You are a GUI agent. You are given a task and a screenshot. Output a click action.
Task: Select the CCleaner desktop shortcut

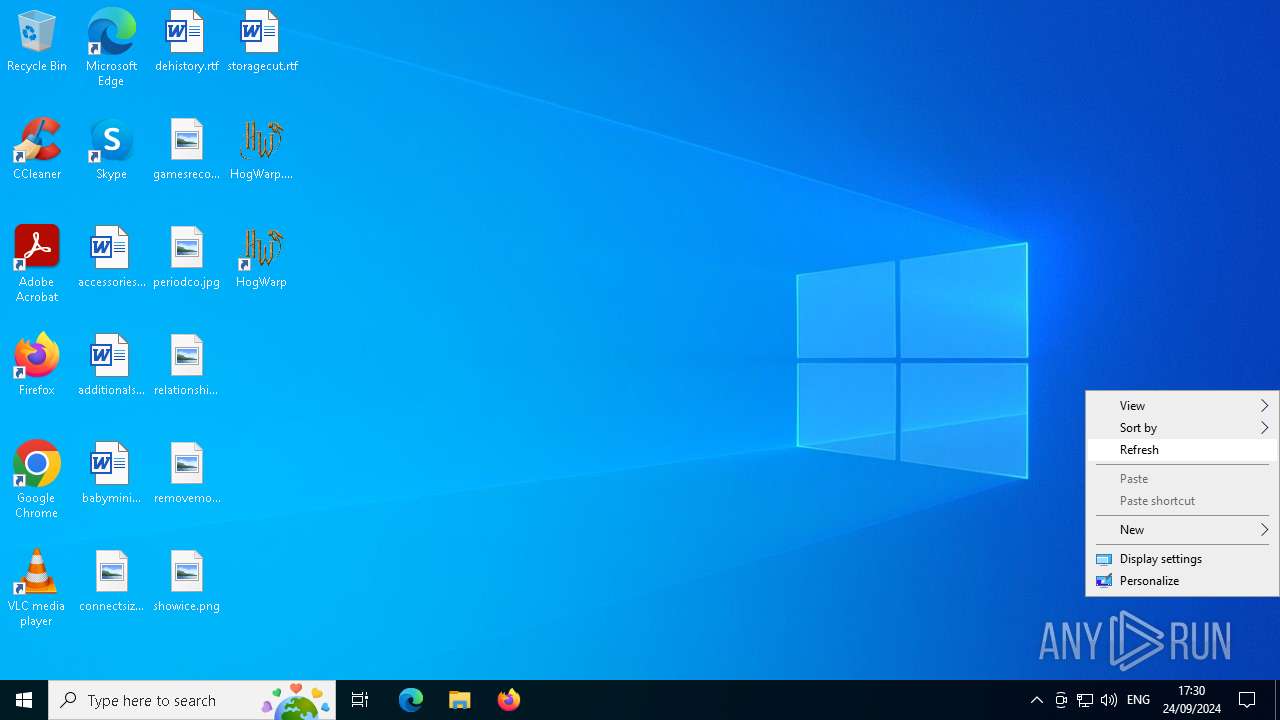click(x=37, y=150)
